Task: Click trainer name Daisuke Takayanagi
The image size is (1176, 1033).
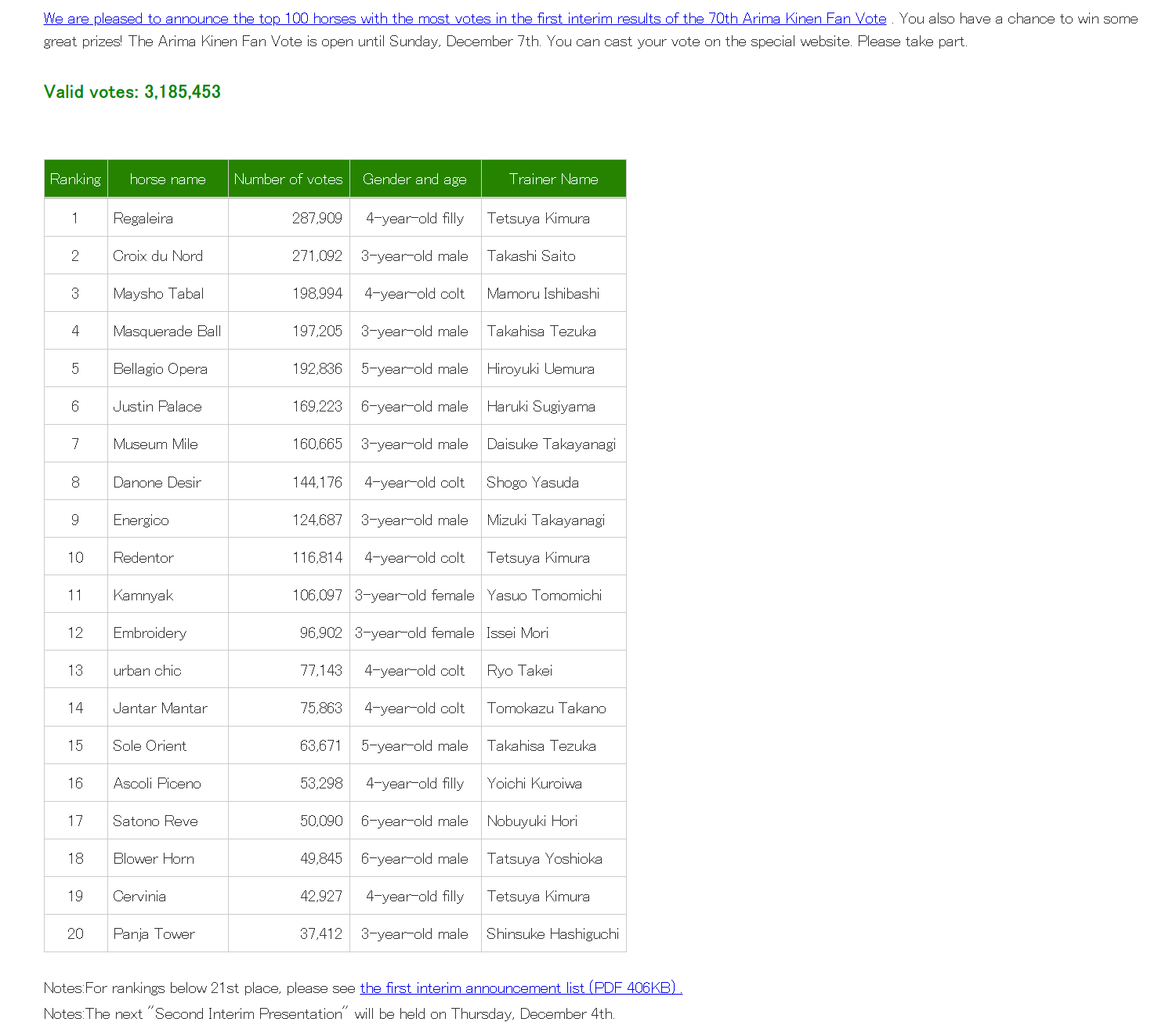Action: point(552,444)
